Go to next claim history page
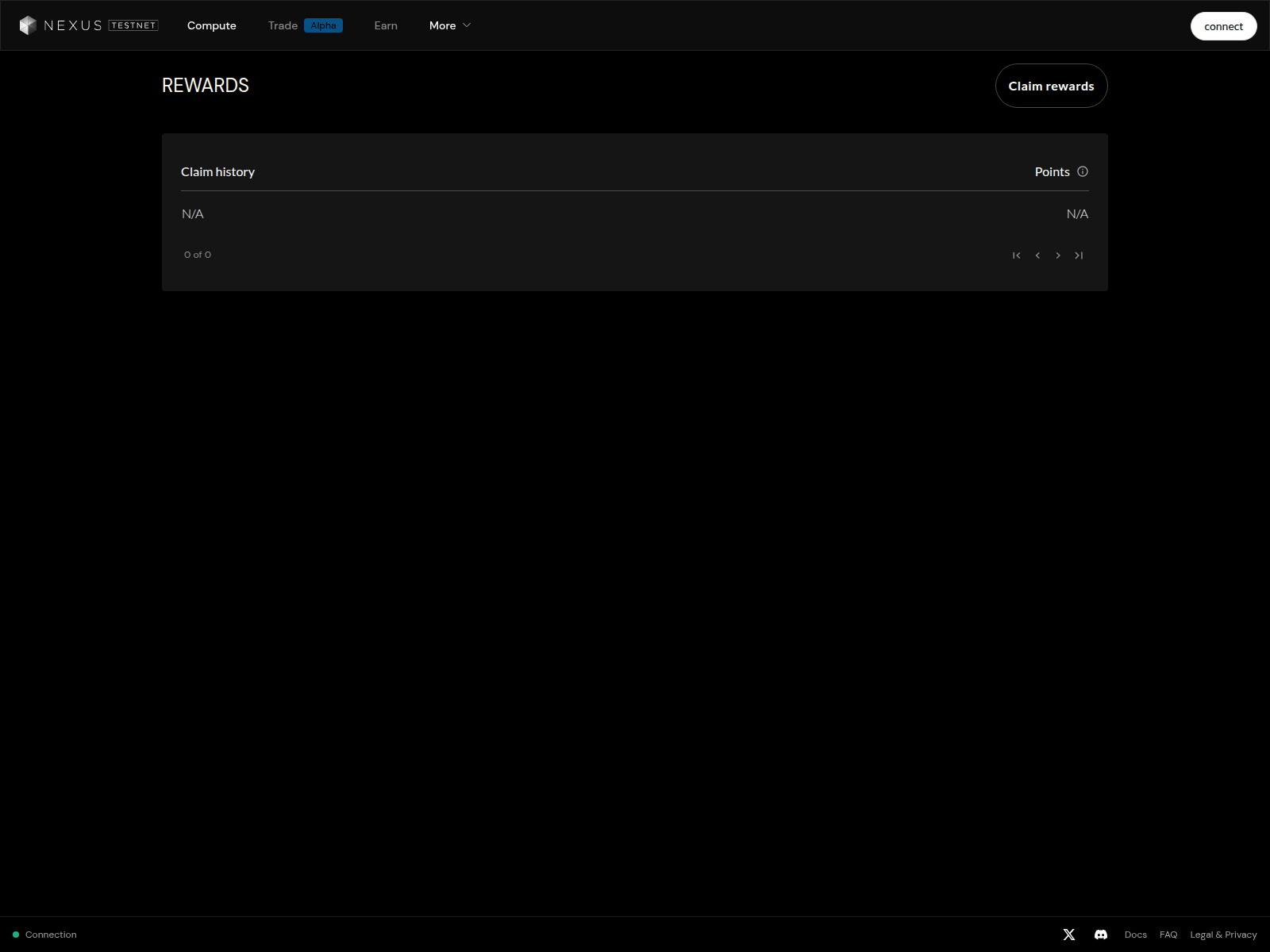1270x952 pixels. coord(1058,255)
